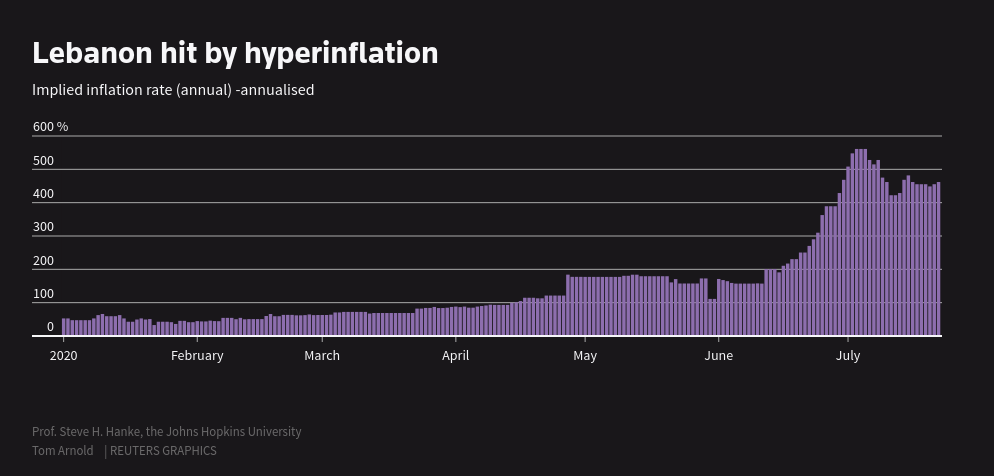Click the "300" y-axis label

click(43, 228)
